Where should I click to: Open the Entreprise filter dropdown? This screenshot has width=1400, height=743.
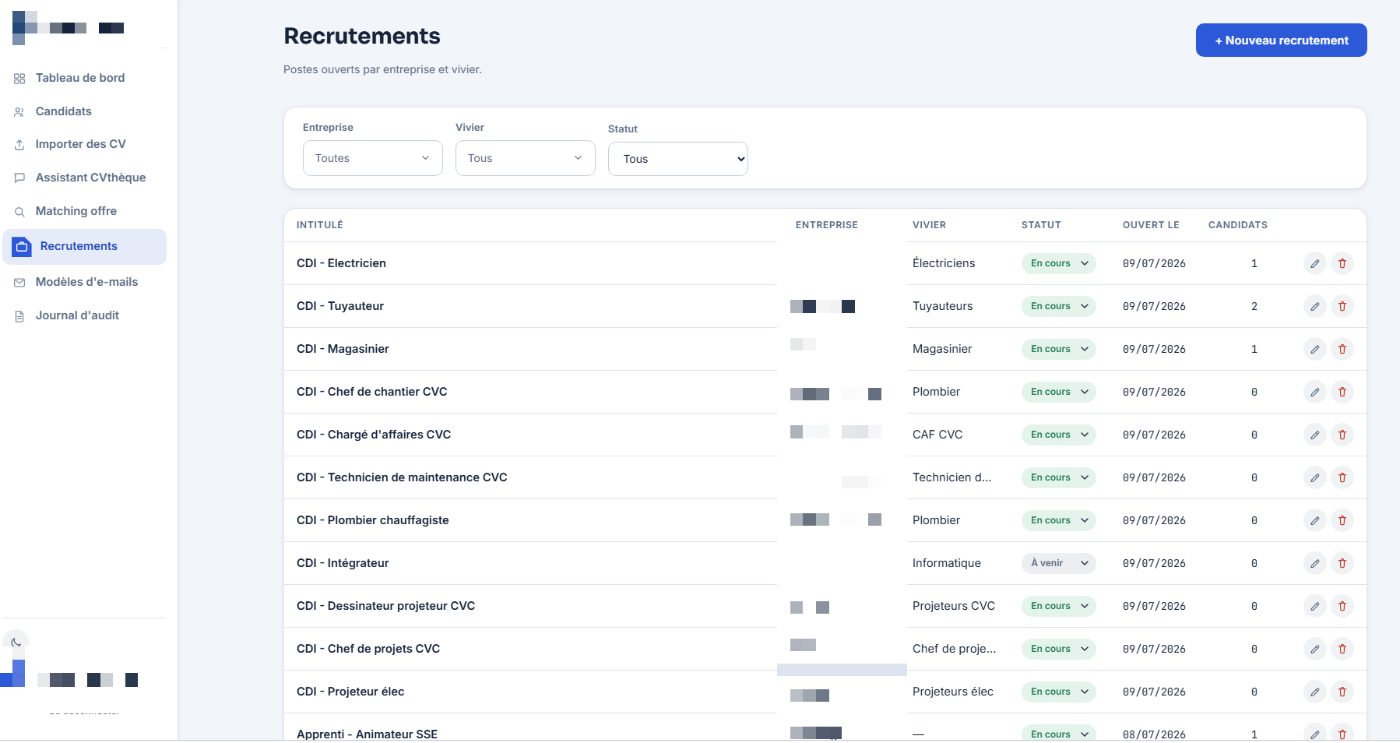[x=373, y=158]
